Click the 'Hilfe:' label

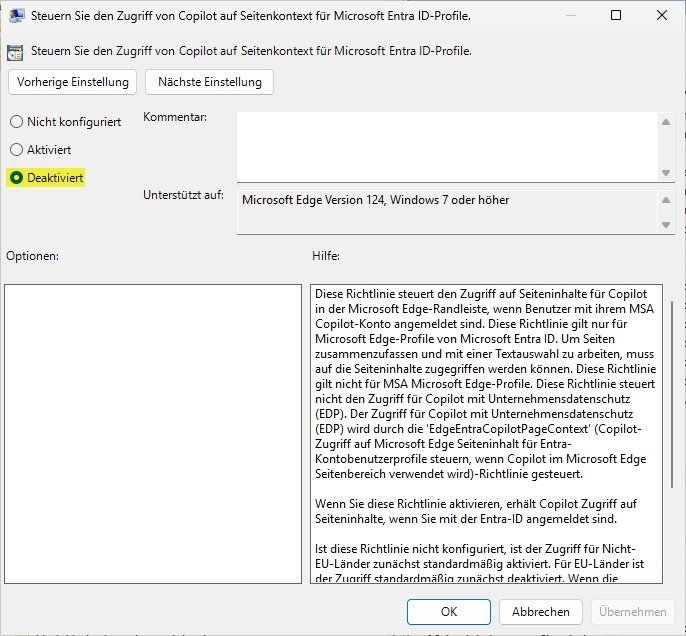[x=326, y=256]
